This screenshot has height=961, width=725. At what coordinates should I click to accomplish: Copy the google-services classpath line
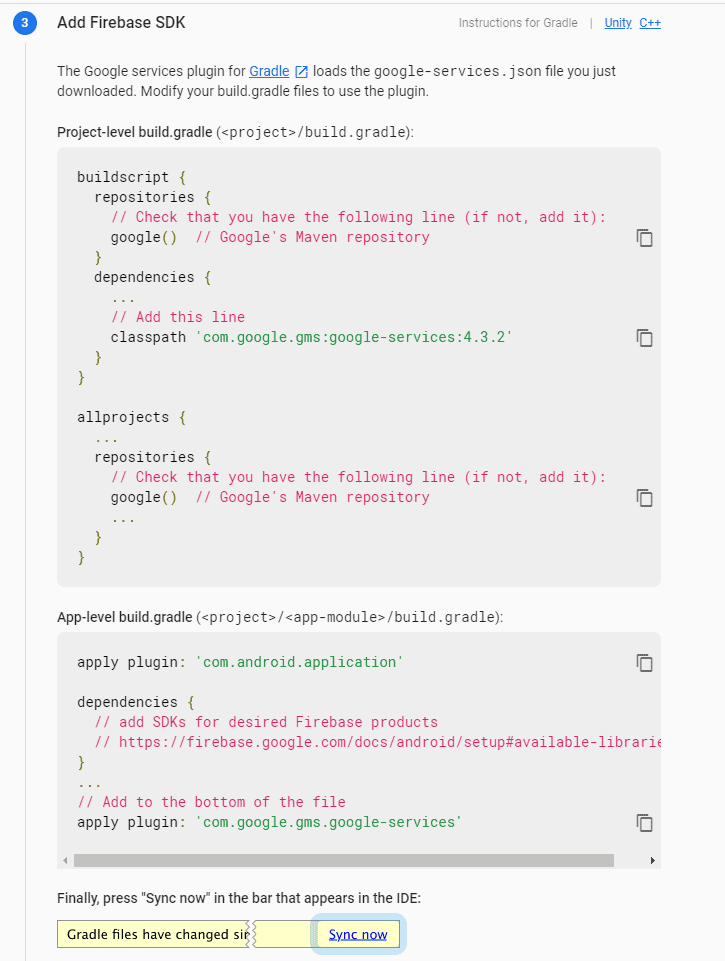644,338
